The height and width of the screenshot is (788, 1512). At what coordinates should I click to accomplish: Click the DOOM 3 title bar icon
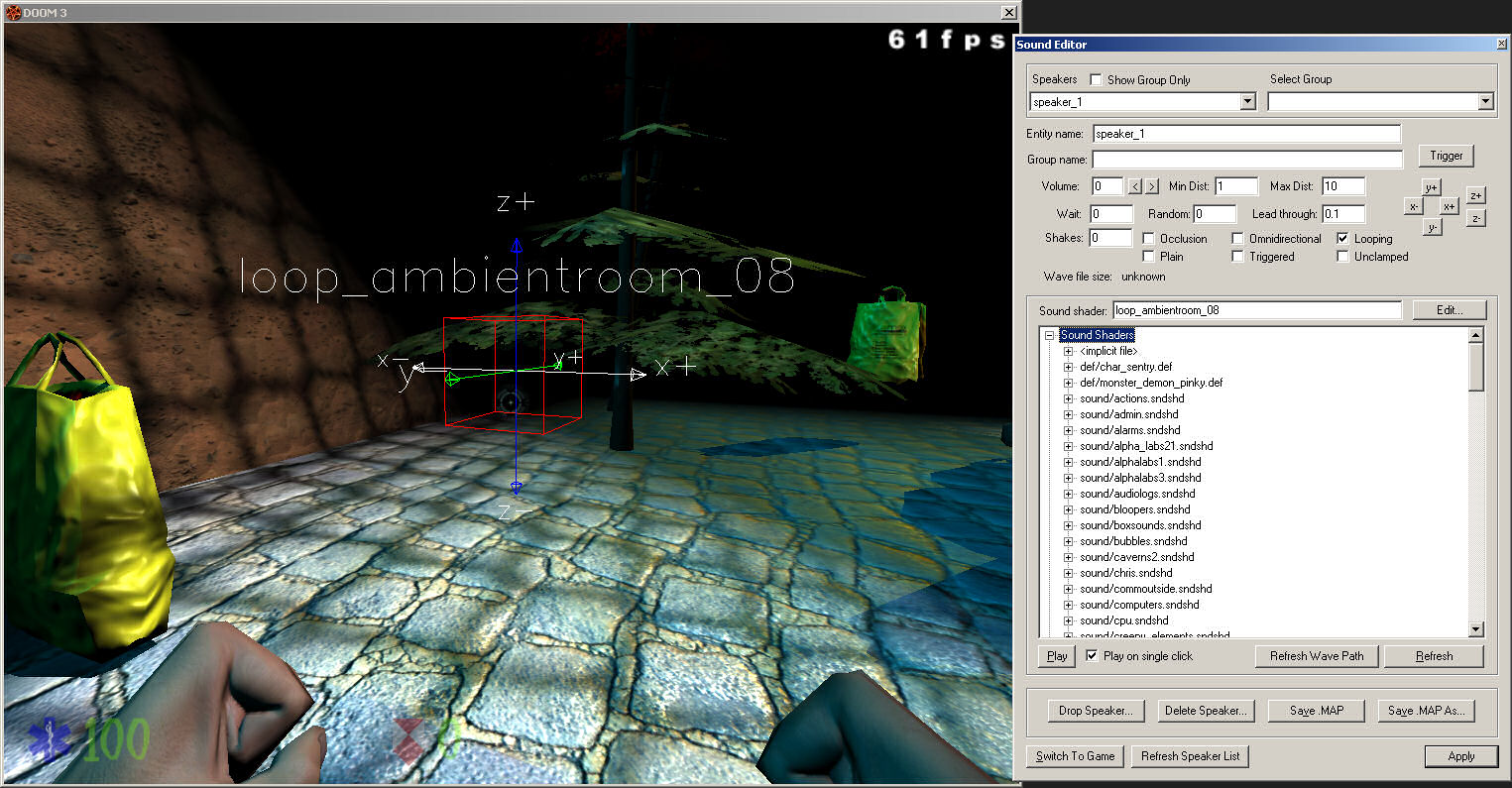[13, 13]
